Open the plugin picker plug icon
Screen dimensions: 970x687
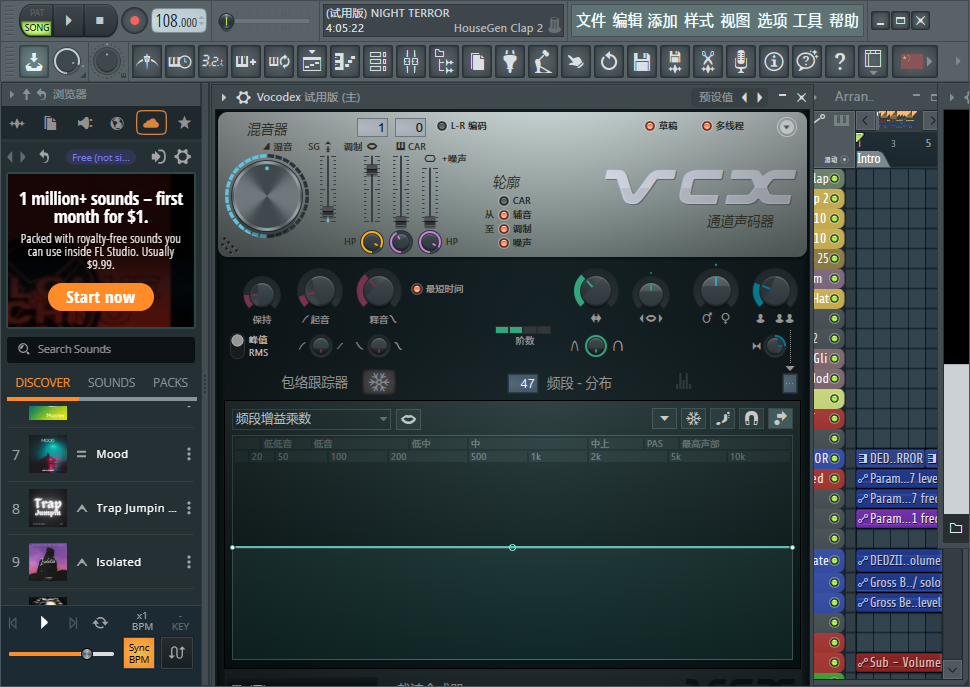click(x=510, y=62)
